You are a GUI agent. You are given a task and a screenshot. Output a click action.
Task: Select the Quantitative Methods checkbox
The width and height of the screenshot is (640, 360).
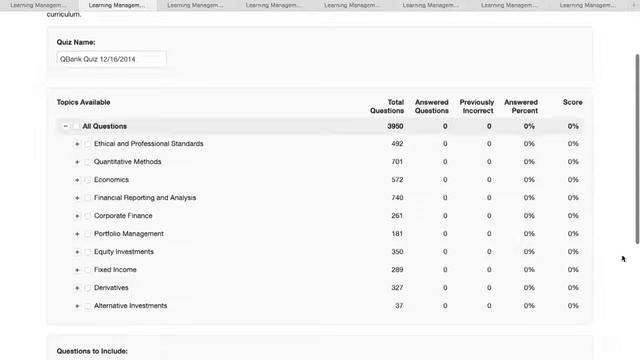[87, 162]
